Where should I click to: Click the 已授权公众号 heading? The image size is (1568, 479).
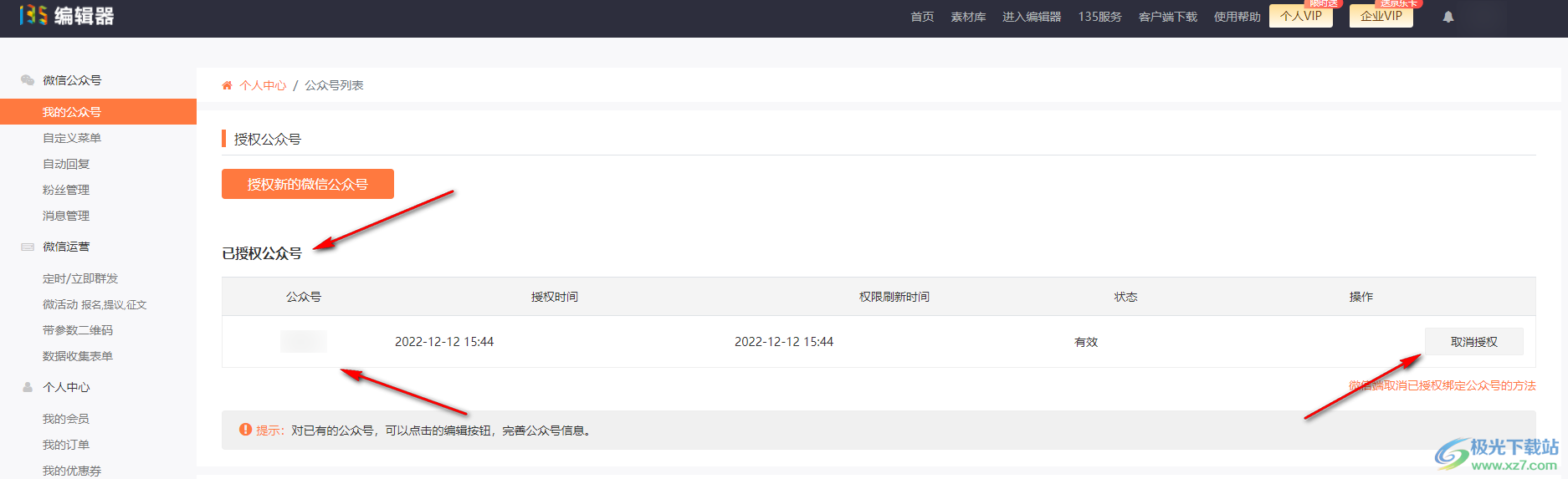coord(262,253)
